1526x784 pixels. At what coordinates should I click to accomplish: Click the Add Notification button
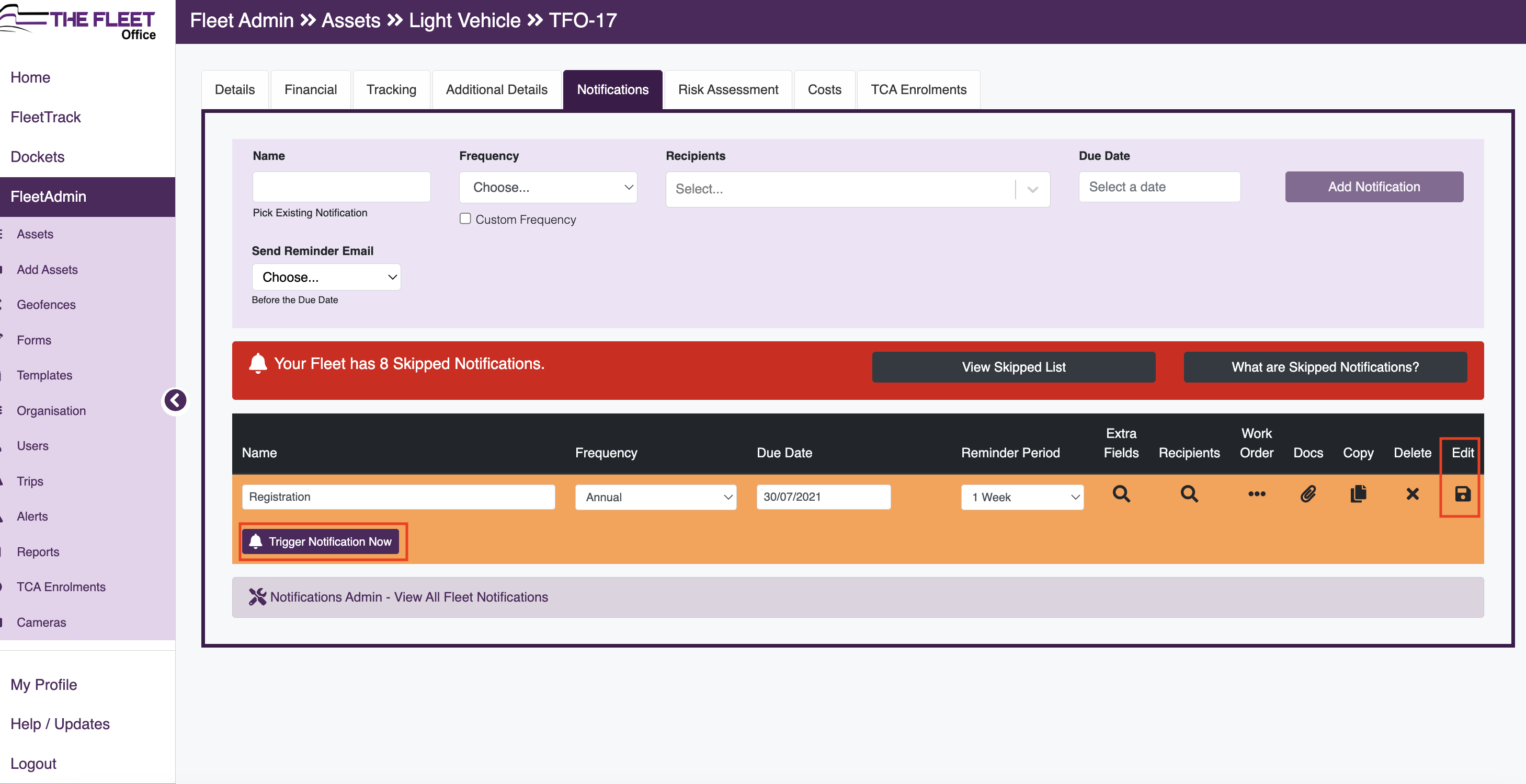pyautogui.click(x=1374, y=187)
